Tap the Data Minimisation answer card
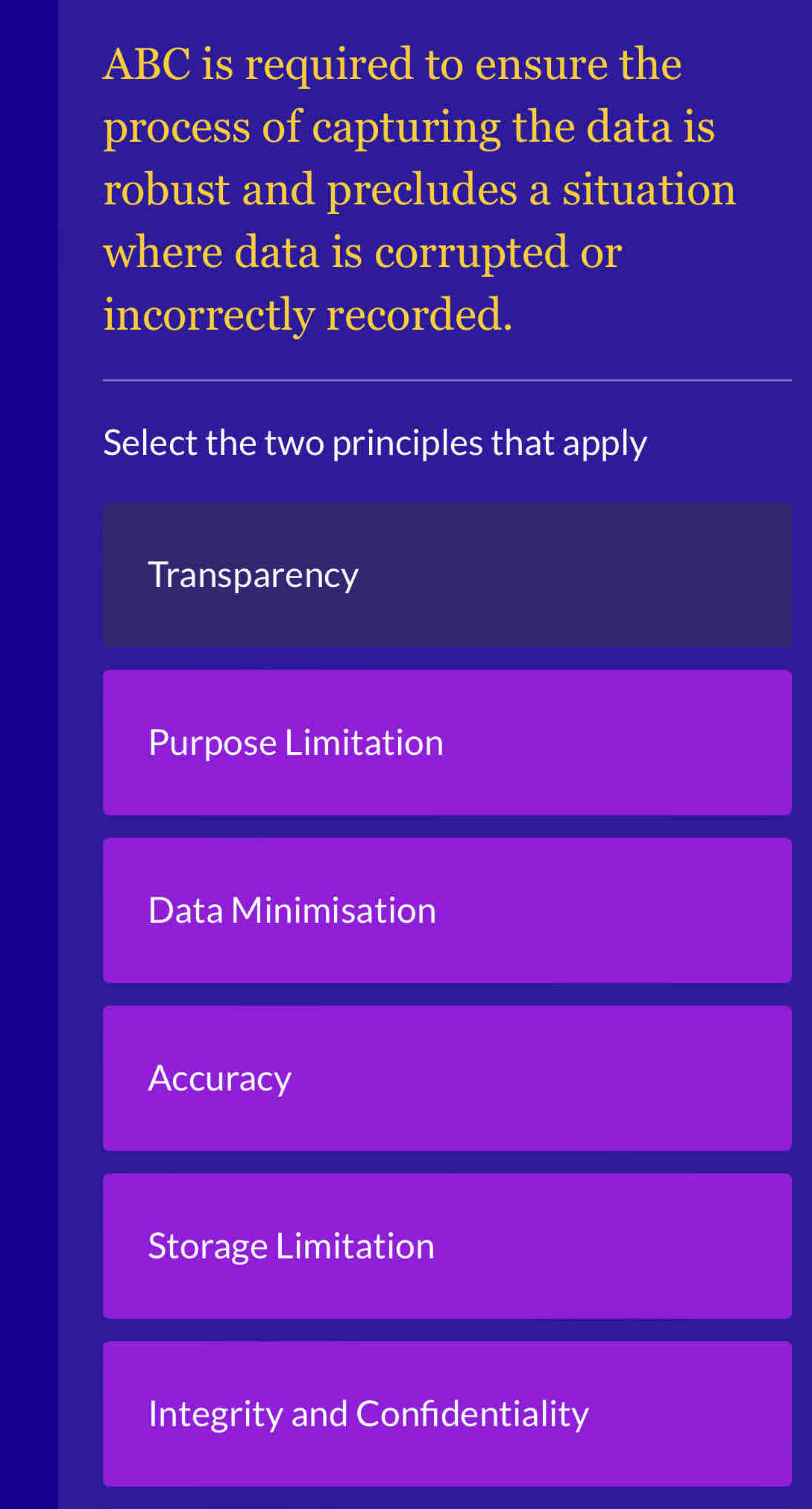This screenshot has width=812, height=1509. click(447, 909)
